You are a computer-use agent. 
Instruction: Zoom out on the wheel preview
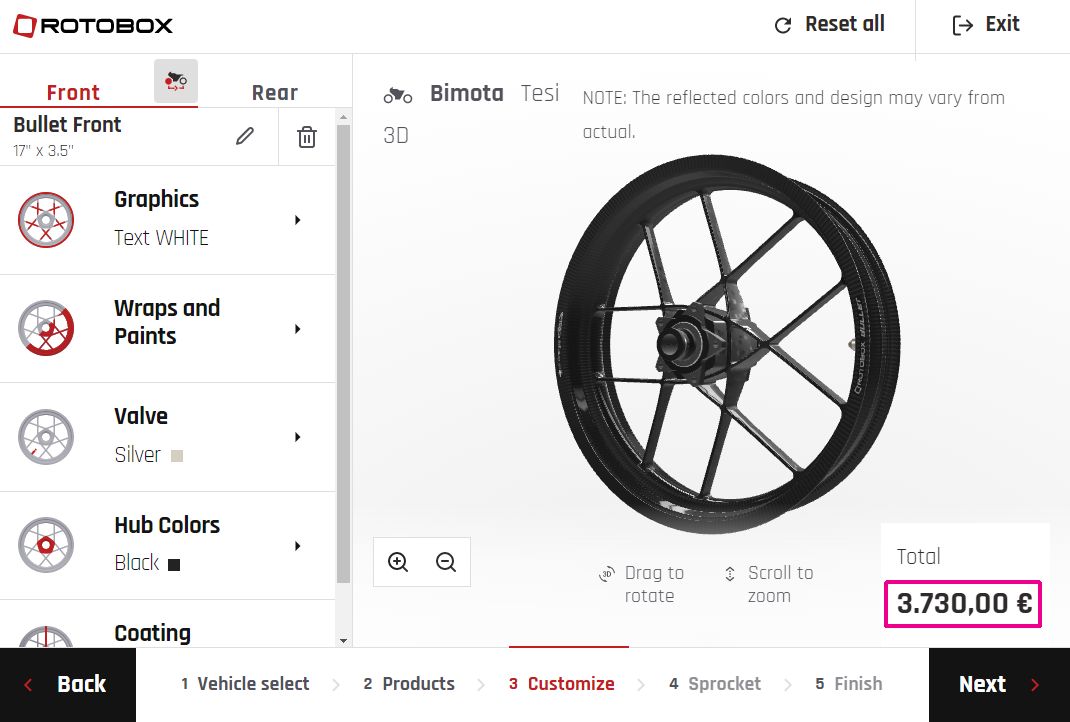446,562
